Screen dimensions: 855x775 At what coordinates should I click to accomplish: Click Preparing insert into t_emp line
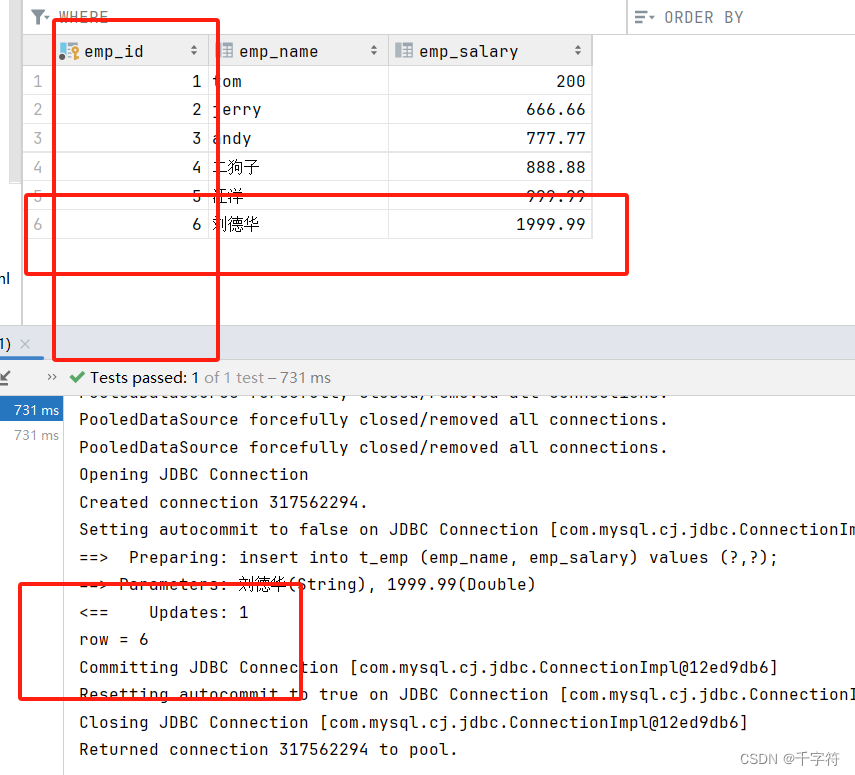tap(429, 557)
